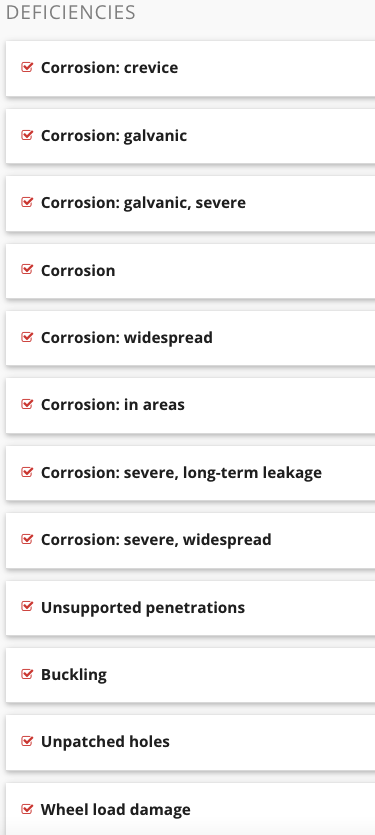
Task: Click the check icon next to Buckling
Action: pyautogui.click(x=27, y=674)
